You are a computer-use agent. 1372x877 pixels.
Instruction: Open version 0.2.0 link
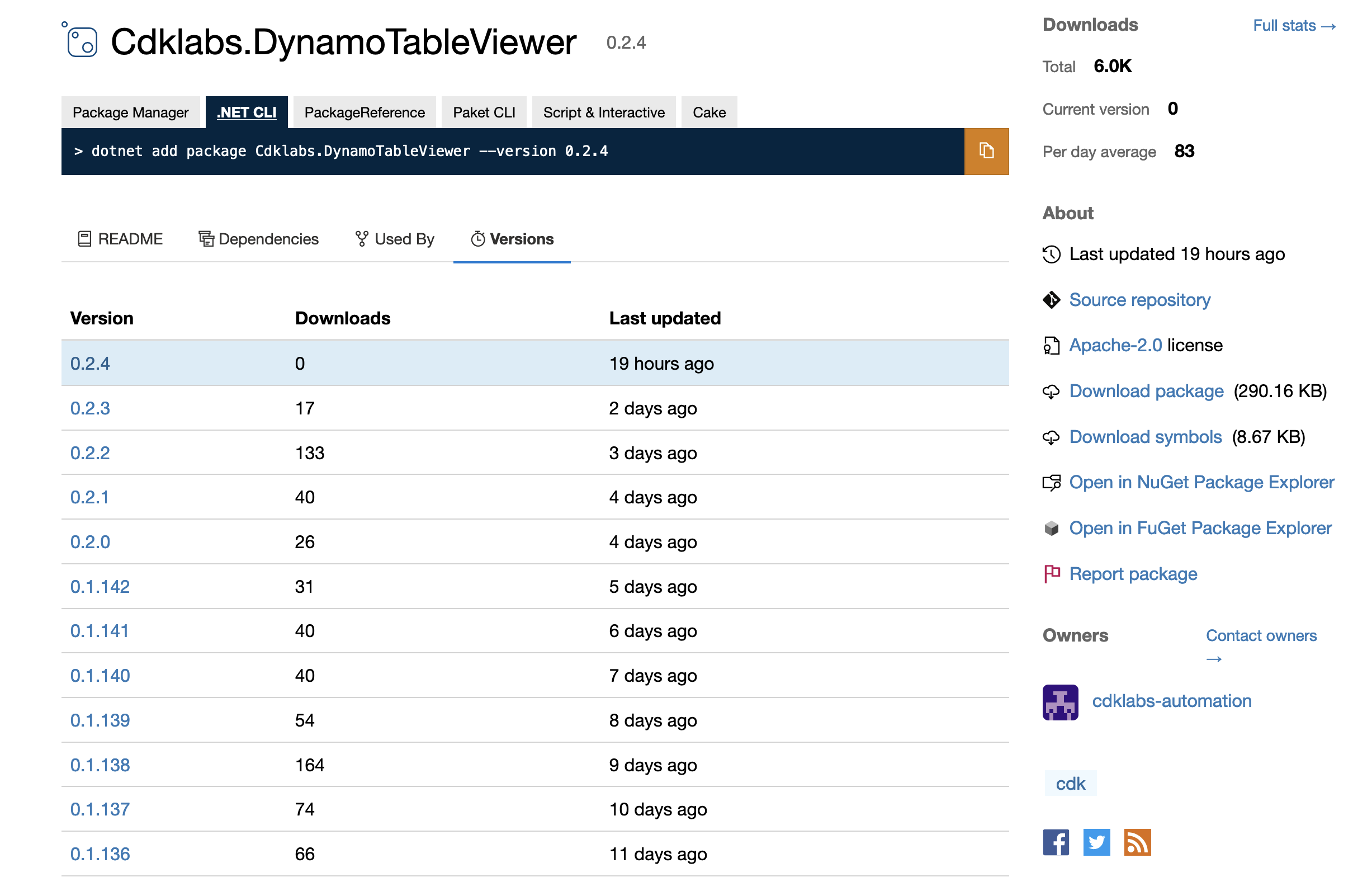coord(90,542)
